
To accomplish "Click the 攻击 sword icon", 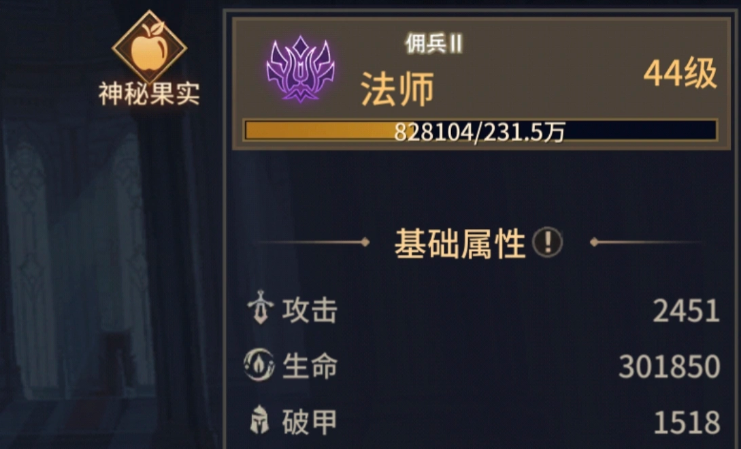I will tap(260, 308).
